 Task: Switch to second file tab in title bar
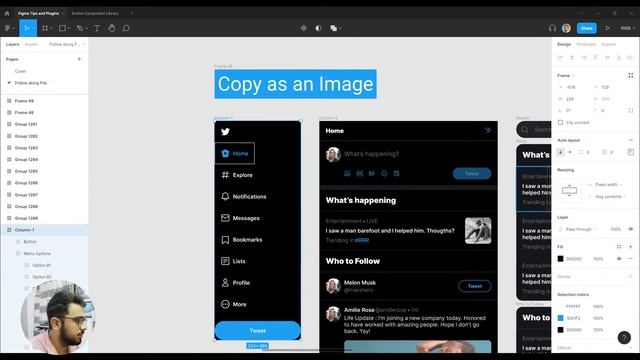point(95,13)
